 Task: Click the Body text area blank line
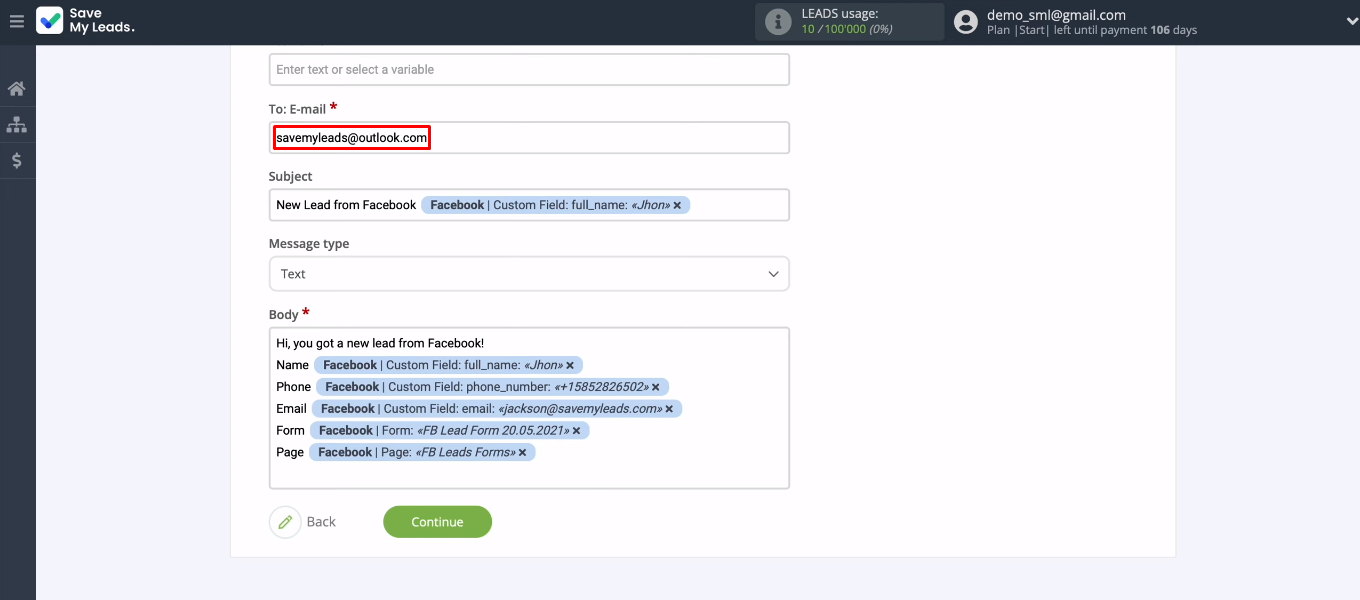coord(529,474)
